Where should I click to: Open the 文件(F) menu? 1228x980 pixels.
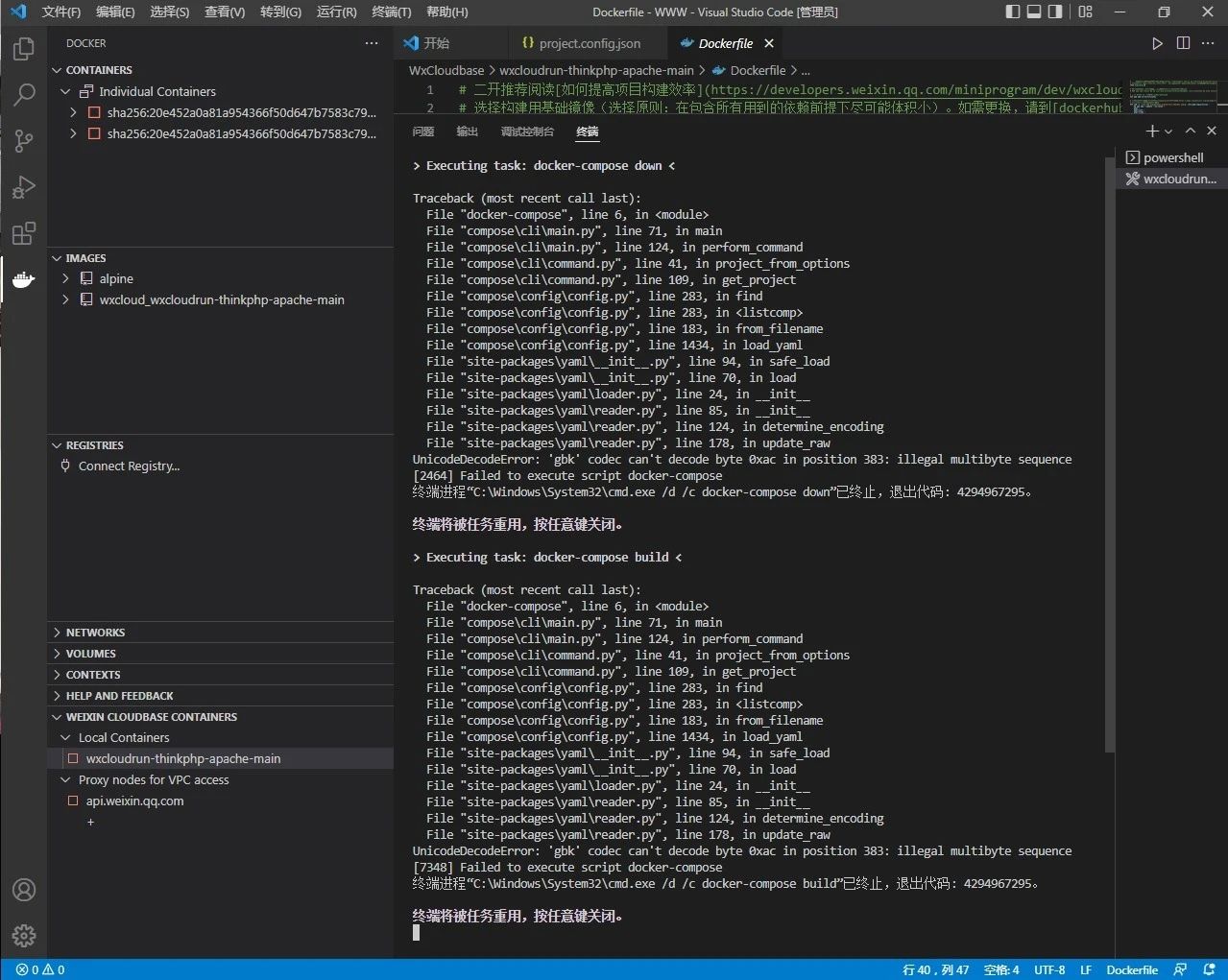pyautogui.click(x=61, y=12)
